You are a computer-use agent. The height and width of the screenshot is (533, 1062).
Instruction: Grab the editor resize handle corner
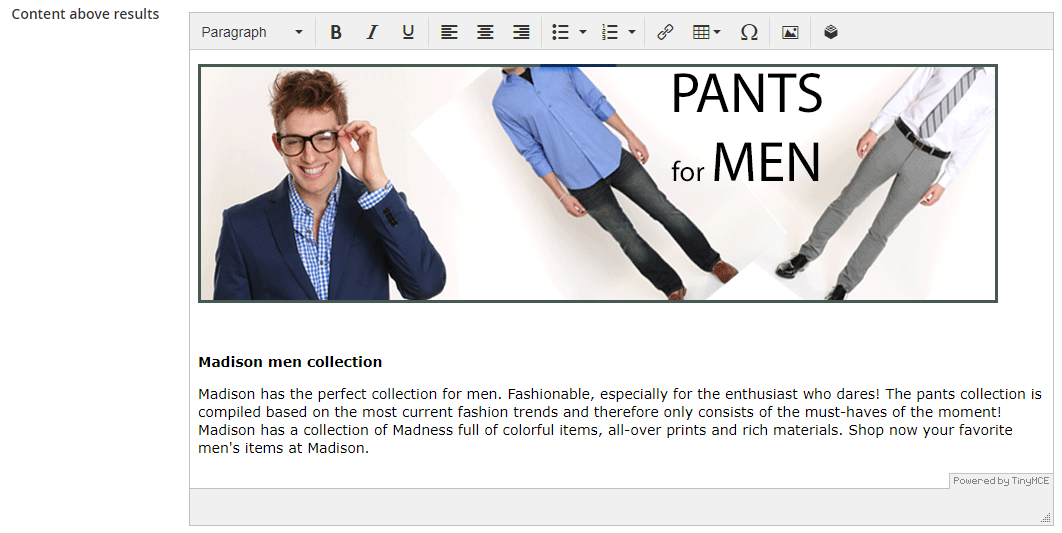pyautogui.click(x=1046, y=518)
